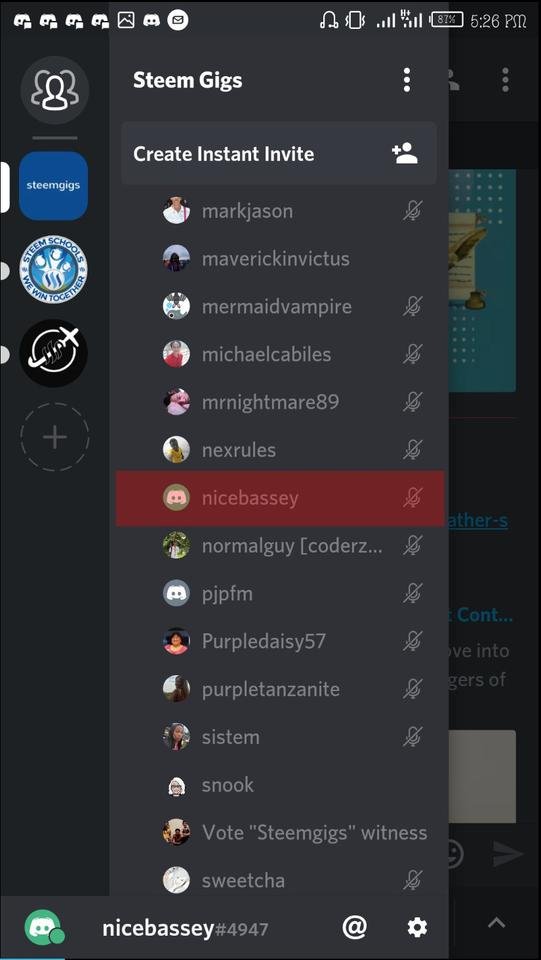Screen dimensions: 541x960
Task: Select the steemgigs server icon
Action: point(53,186)
